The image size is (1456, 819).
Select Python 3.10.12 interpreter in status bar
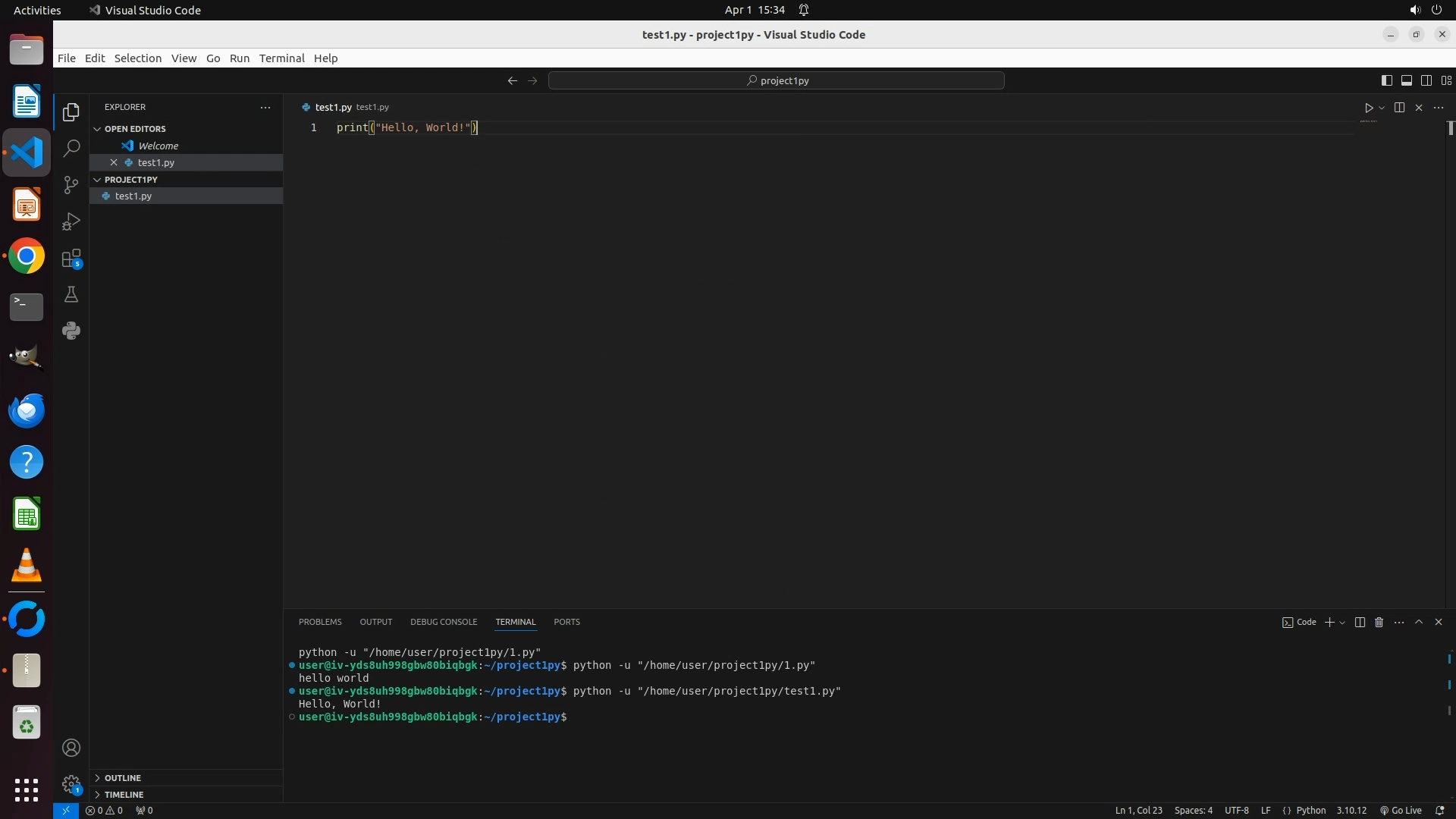[1351, 811]
